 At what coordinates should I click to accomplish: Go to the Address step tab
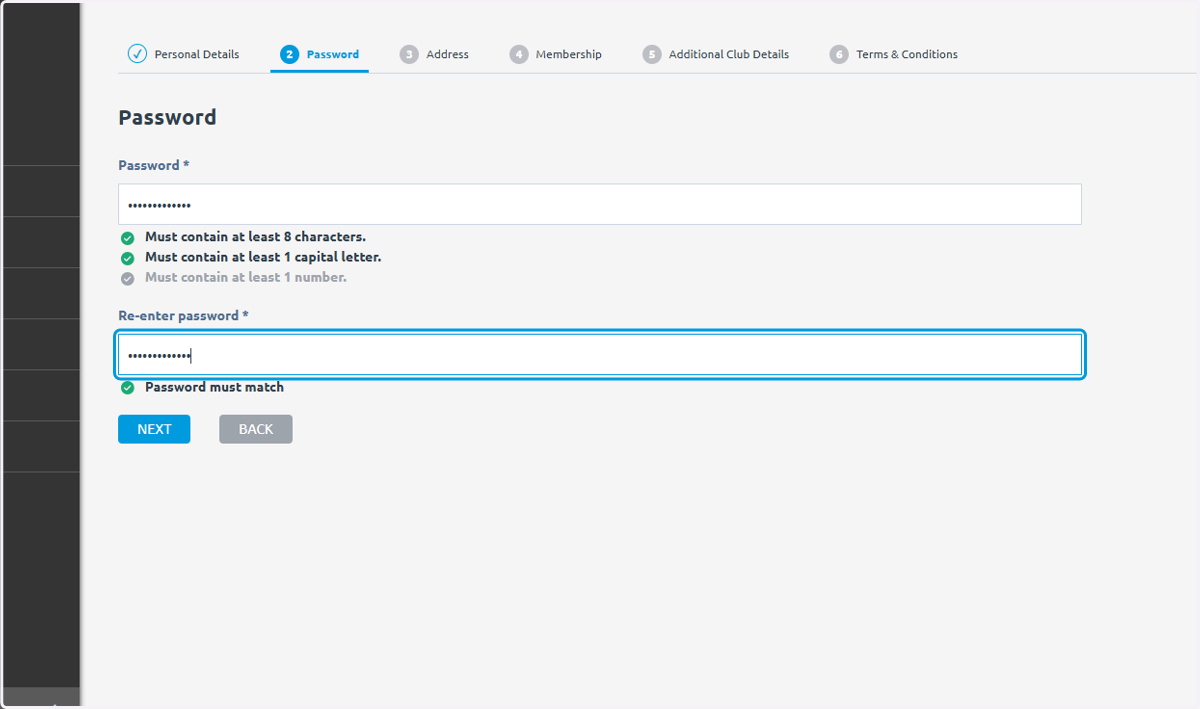click(434, 54)
